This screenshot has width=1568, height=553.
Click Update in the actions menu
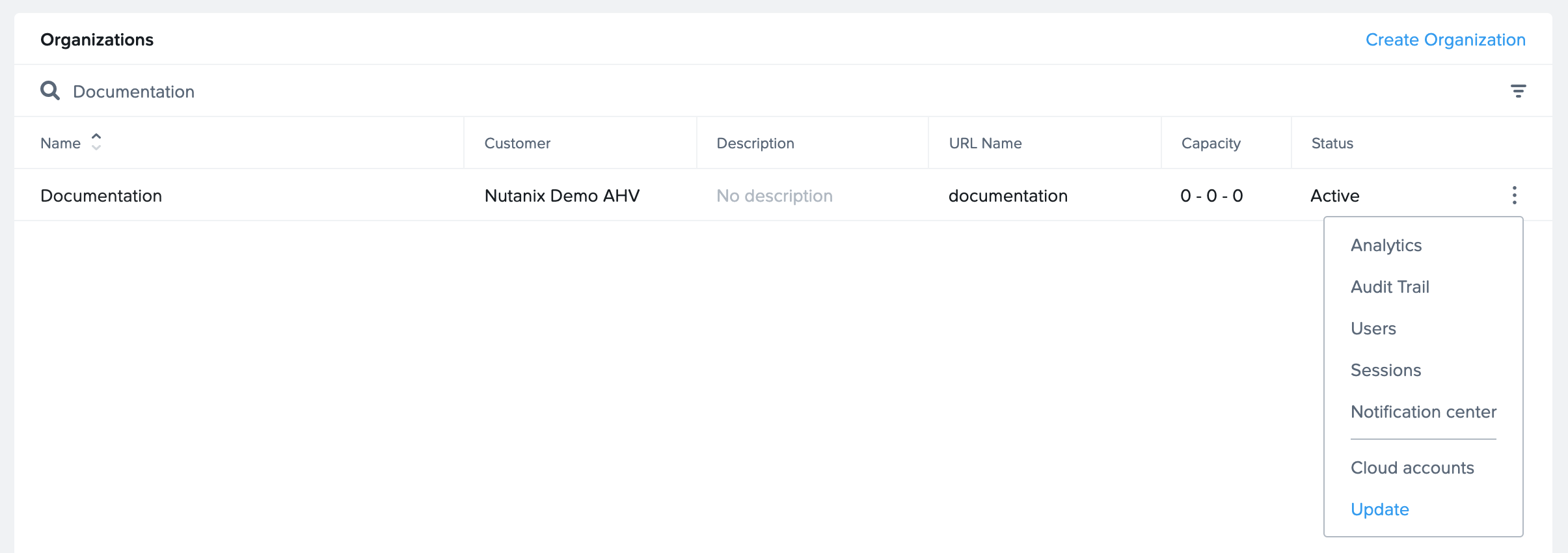(1379, 509)
